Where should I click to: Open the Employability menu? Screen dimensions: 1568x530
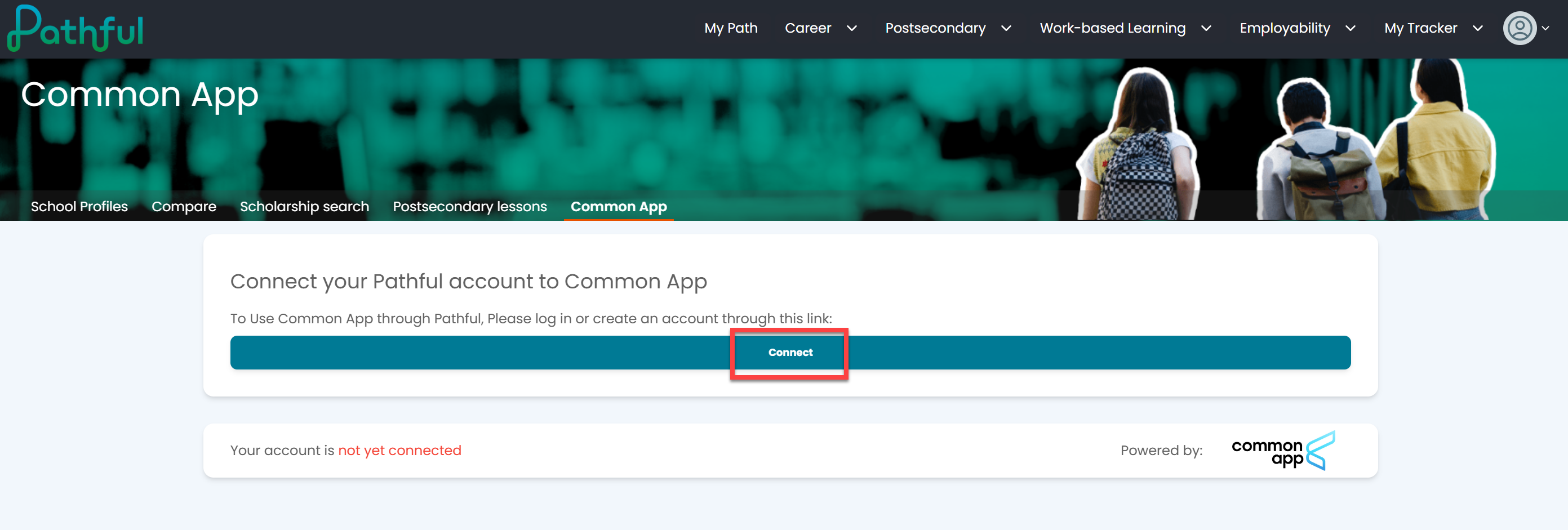[1285, 28]
